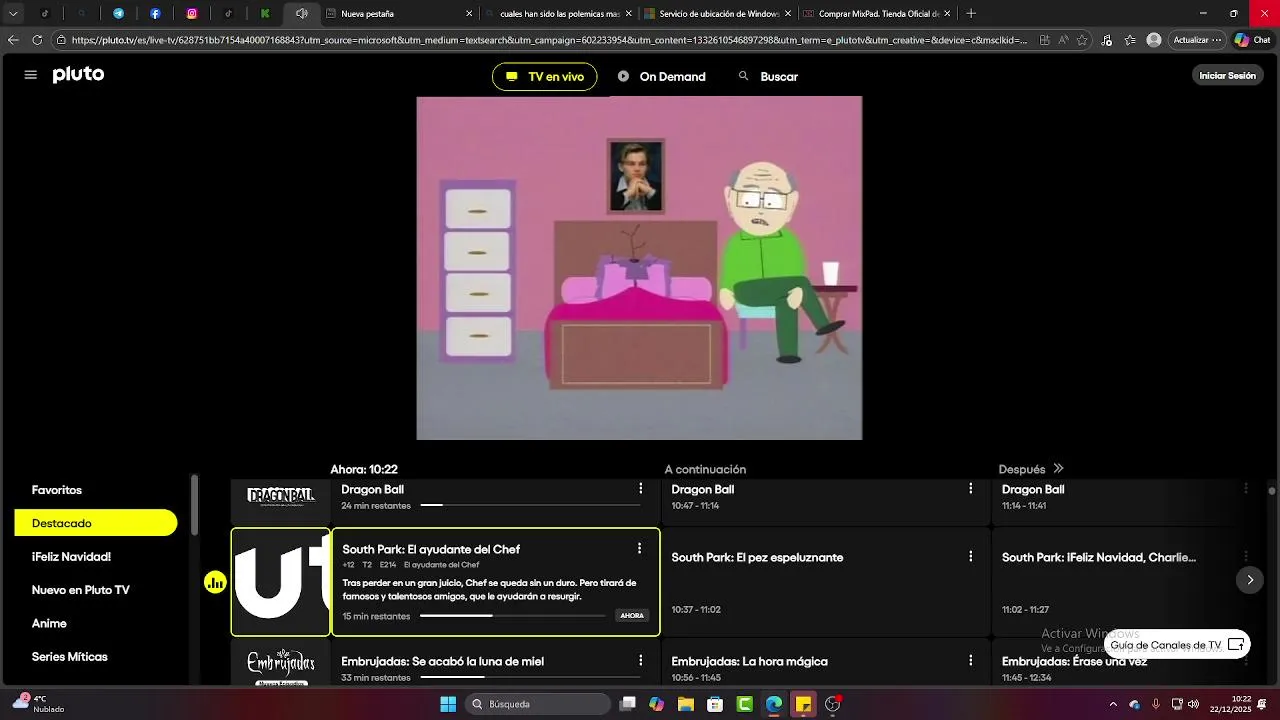Image resolution: width=1280 pixels, height=720 pixels.
Task: Open Microsoft Store from the taskbar
Action: pyautogui.click(x=715, y=704)
